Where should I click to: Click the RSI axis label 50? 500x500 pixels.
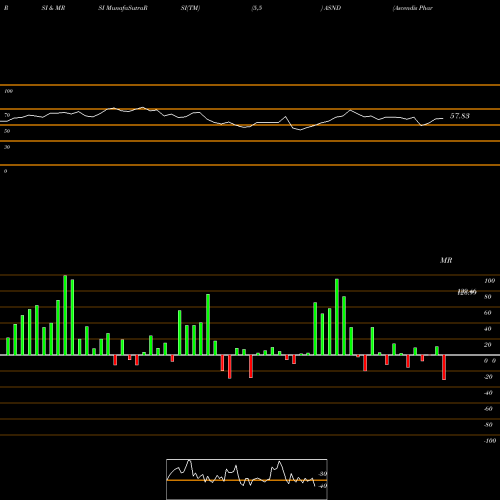(7, 131)
